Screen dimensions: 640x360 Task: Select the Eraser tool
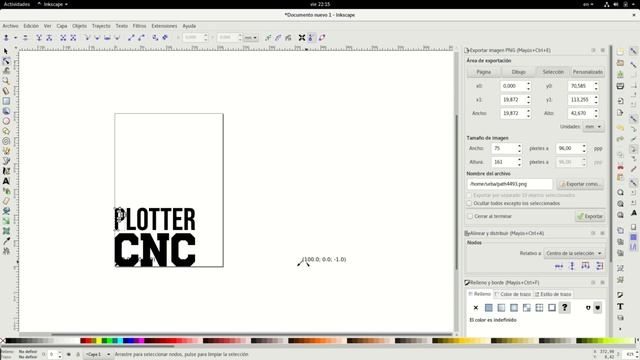pyautogui.click(x=6, y=201)
